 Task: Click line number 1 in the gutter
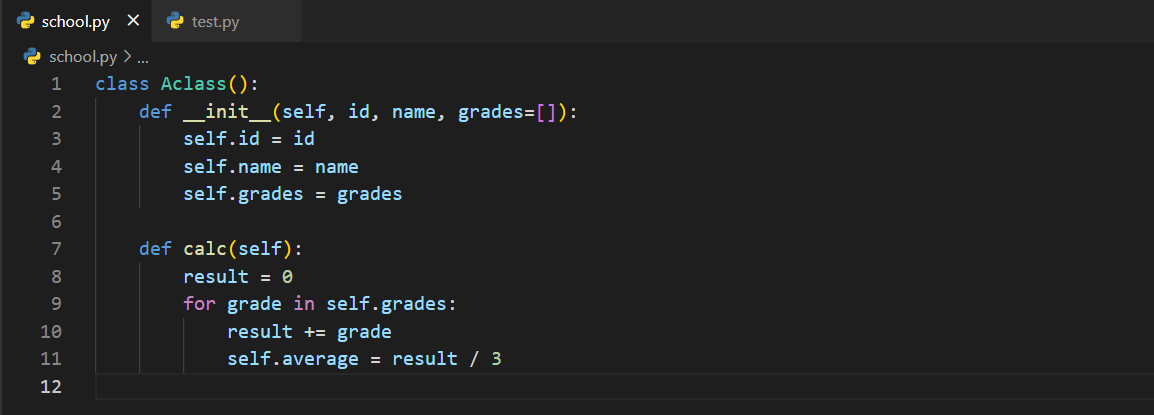[56, 84]
